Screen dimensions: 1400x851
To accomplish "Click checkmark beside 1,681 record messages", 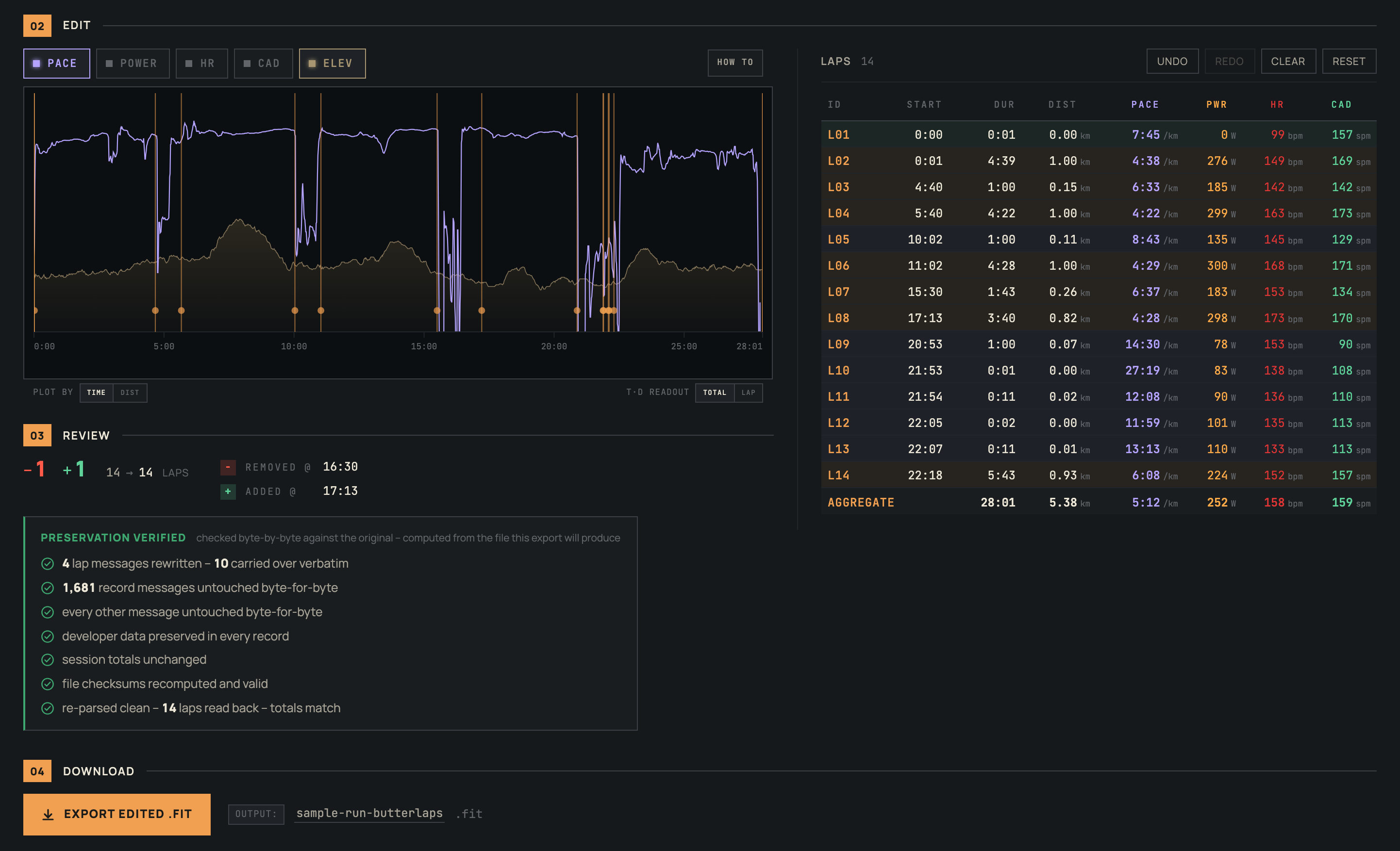I will point(48,588).
